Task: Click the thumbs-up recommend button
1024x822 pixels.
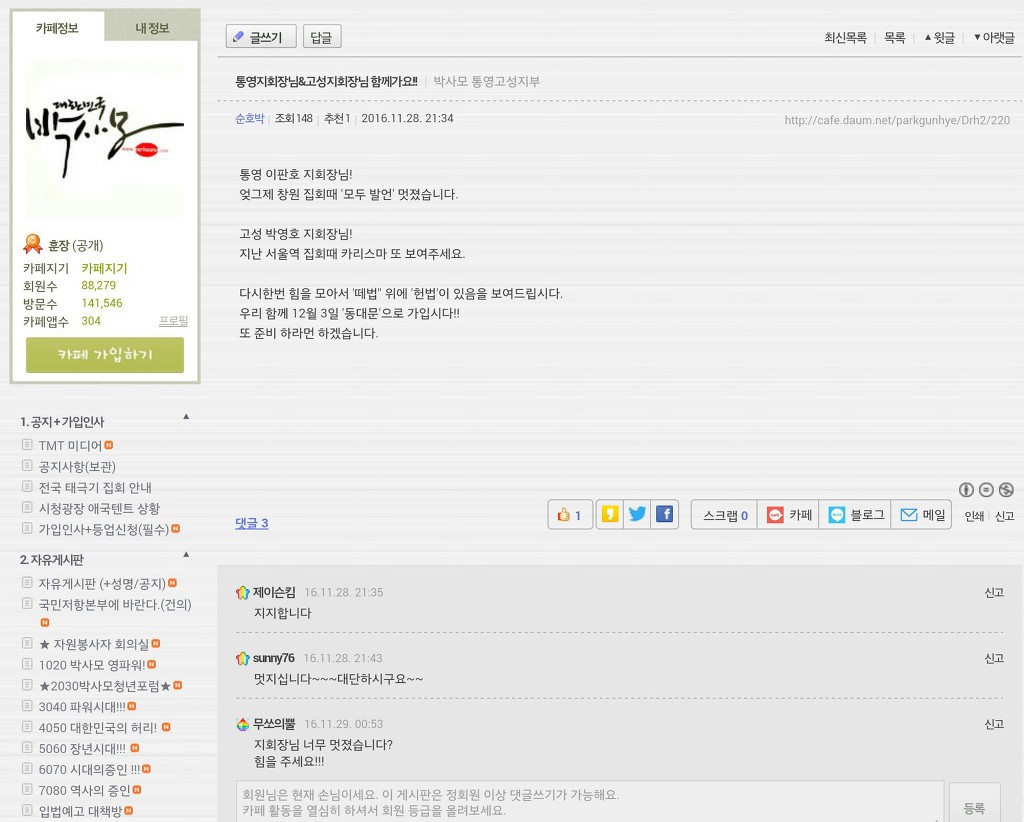Action: 570,515
